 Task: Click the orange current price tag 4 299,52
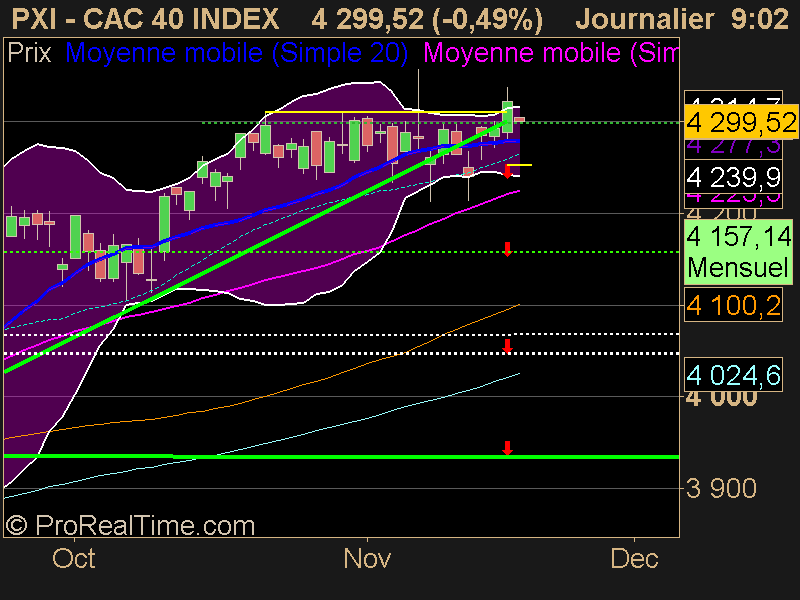741,122
